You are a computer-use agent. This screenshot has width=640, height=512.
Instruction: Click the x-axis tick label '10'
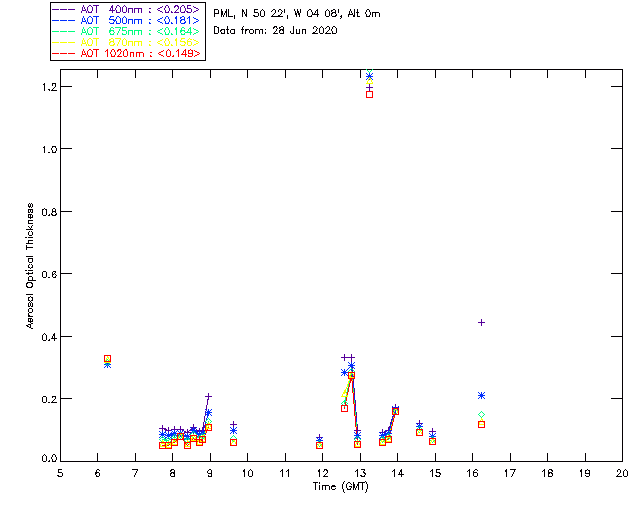(247, 473)
